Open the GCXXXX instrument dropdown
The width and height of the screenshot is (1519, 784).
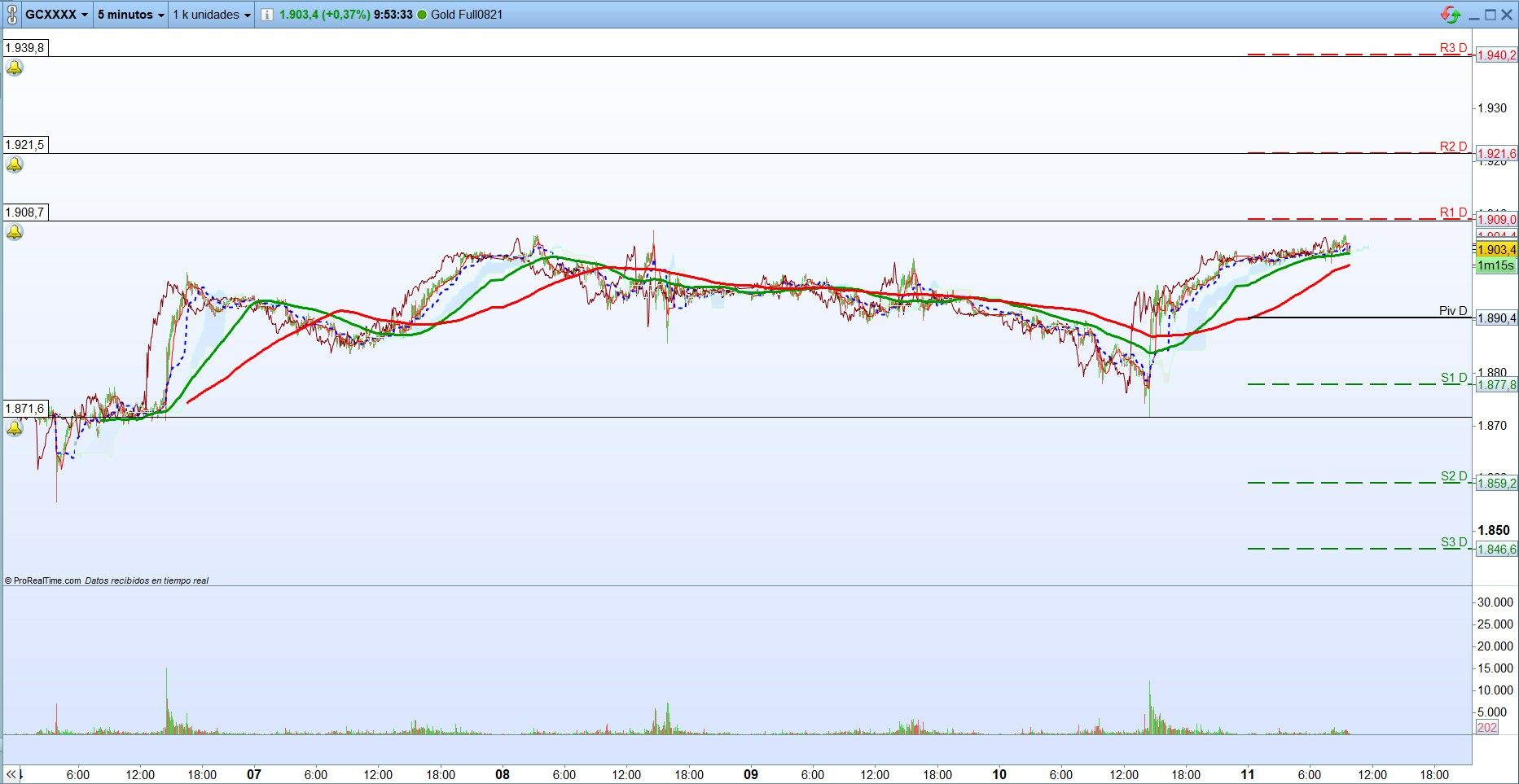56,15
